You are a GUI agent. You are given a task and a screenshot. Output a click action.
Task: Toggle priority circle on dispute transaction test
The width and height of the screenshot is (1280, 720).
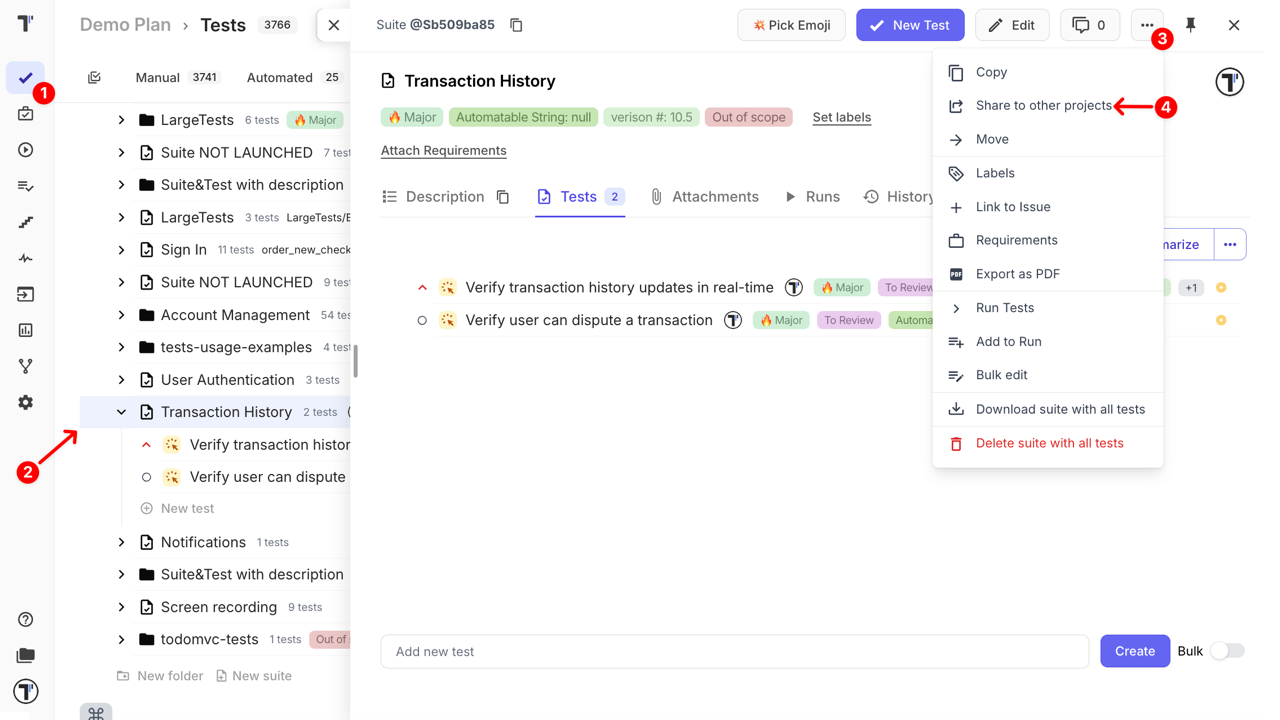pos(422,320)
